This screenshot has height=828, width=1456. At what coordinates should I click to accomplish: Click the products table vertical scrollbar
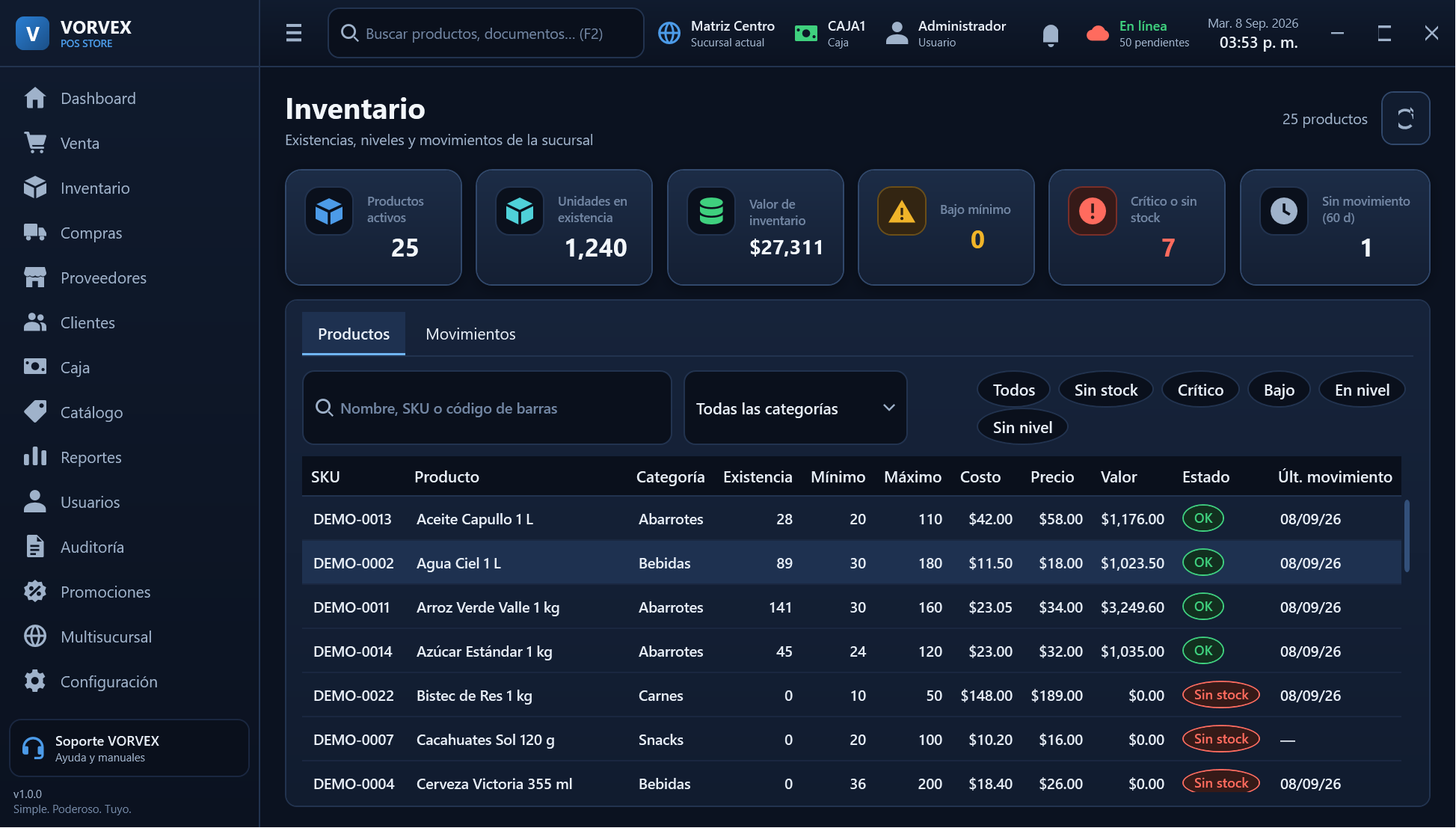coord(1407,536)
